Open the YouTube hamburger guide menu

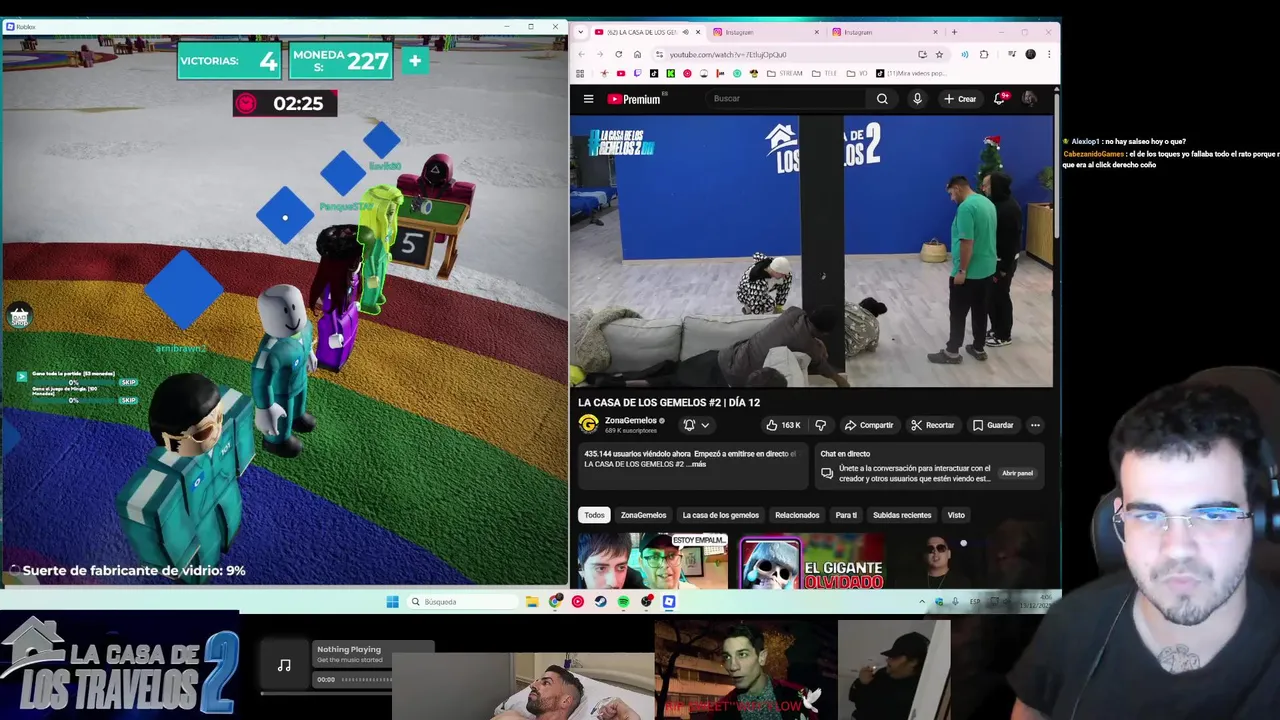click(588, 99)
